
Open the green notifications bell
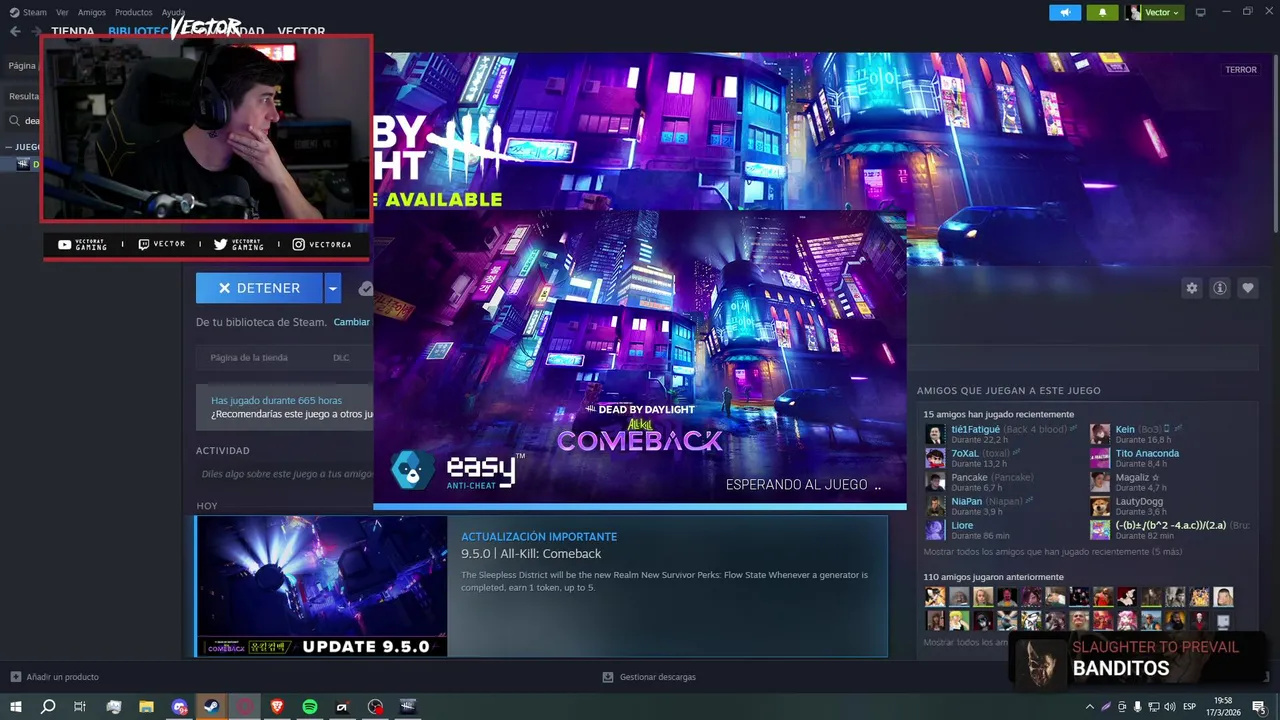coord(1103,12)
